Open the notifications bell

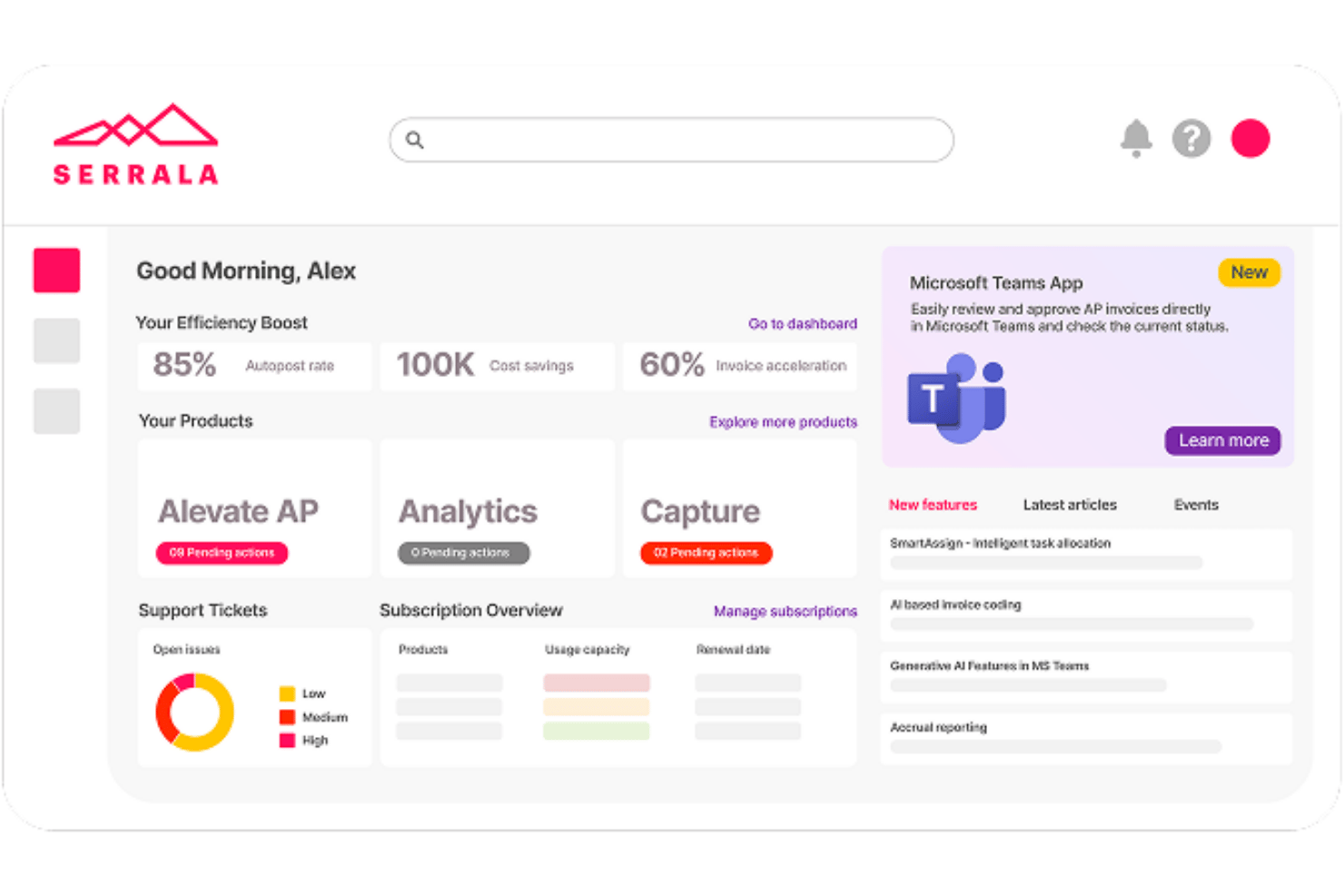pyautogui.click(x=1135, y=139)
